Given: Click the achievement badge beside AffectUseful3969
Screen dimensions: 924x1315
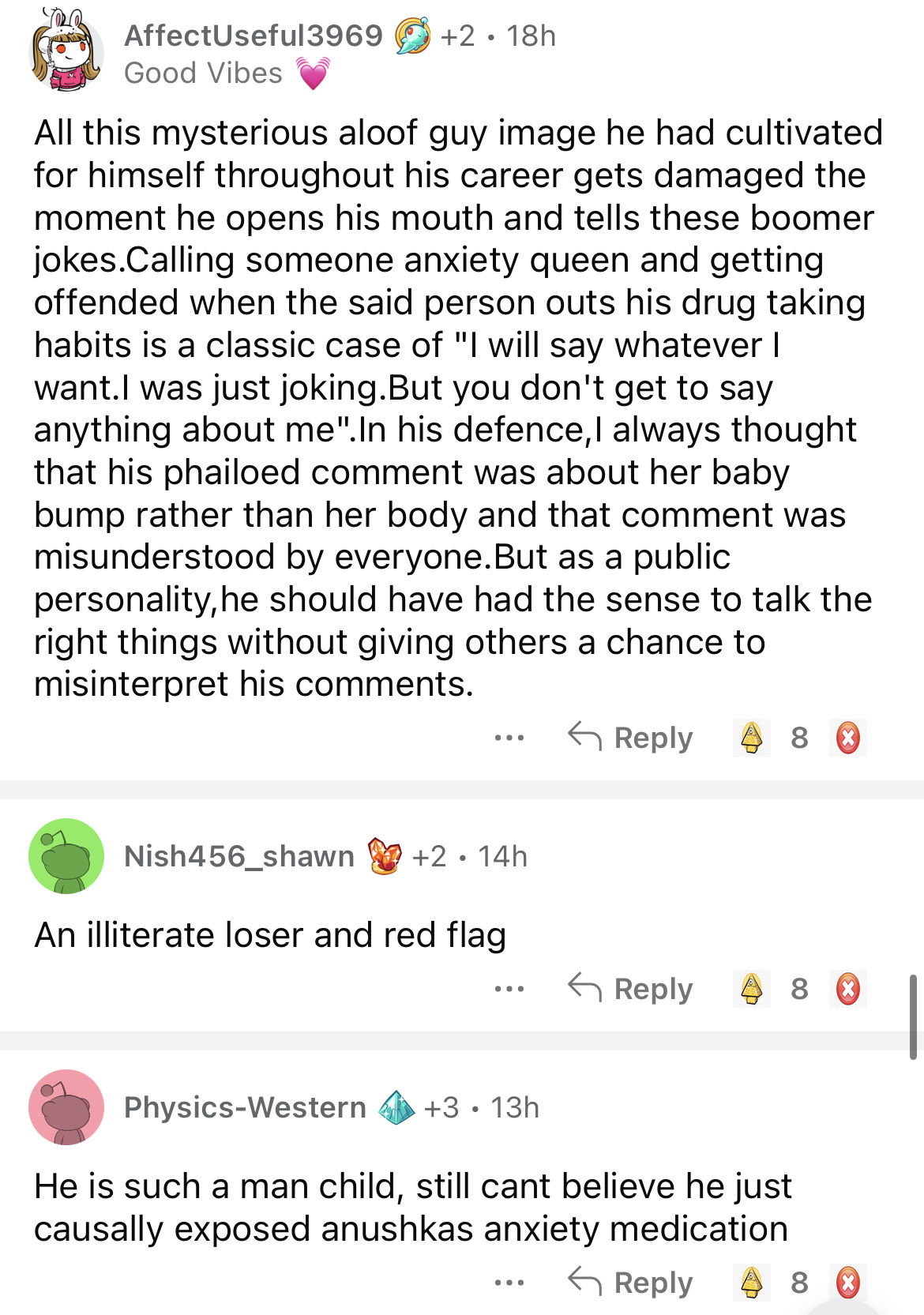Looking at the screenshot, I should pyautogui.click(x=412, y=36).
